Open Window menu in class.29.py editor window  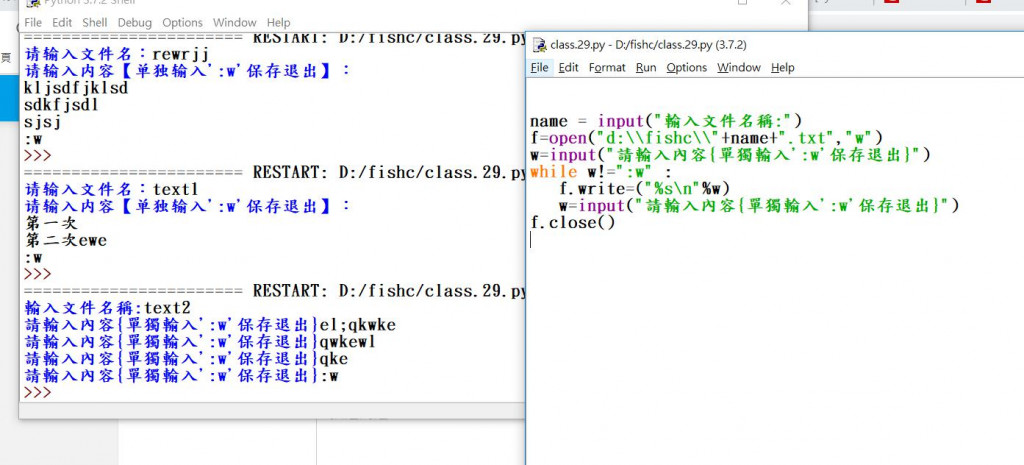point(739,67)
